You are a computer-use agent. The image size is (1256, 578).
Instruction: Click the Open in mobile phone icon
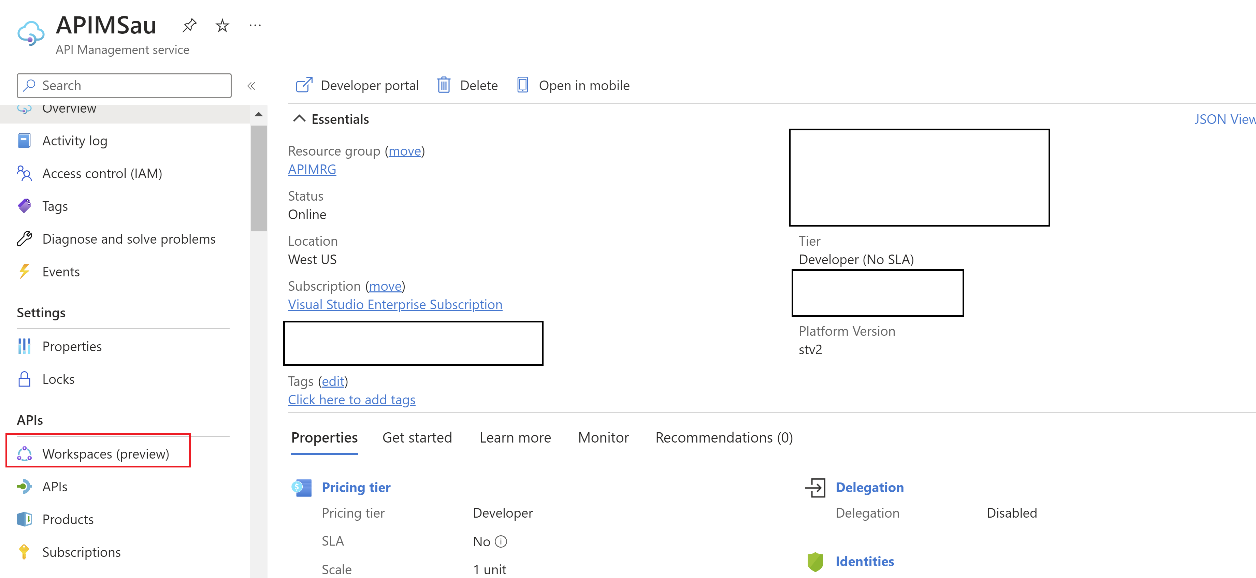[522, 85]
